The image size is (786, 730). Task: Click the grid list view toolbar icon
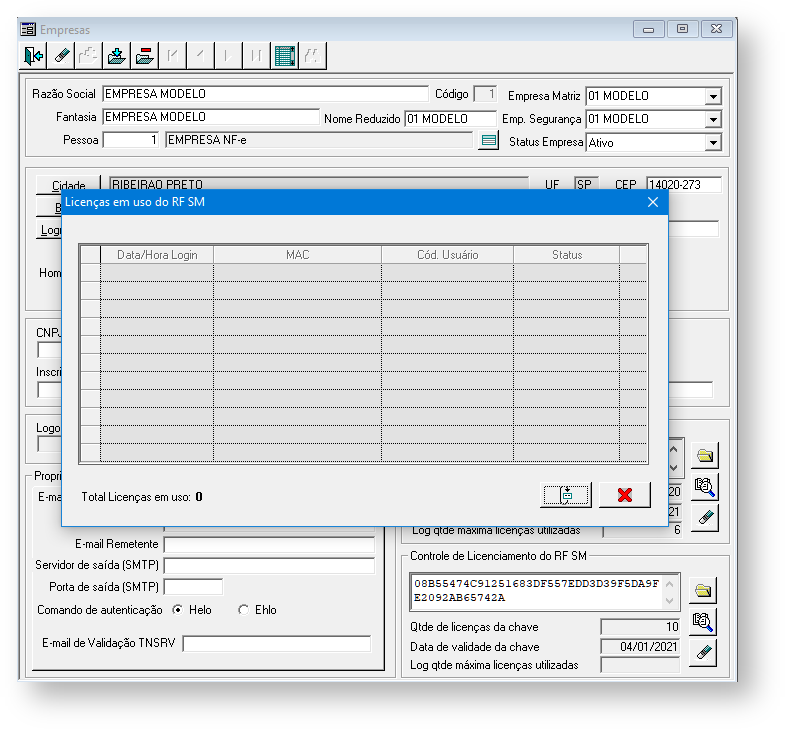pos(285,56)
